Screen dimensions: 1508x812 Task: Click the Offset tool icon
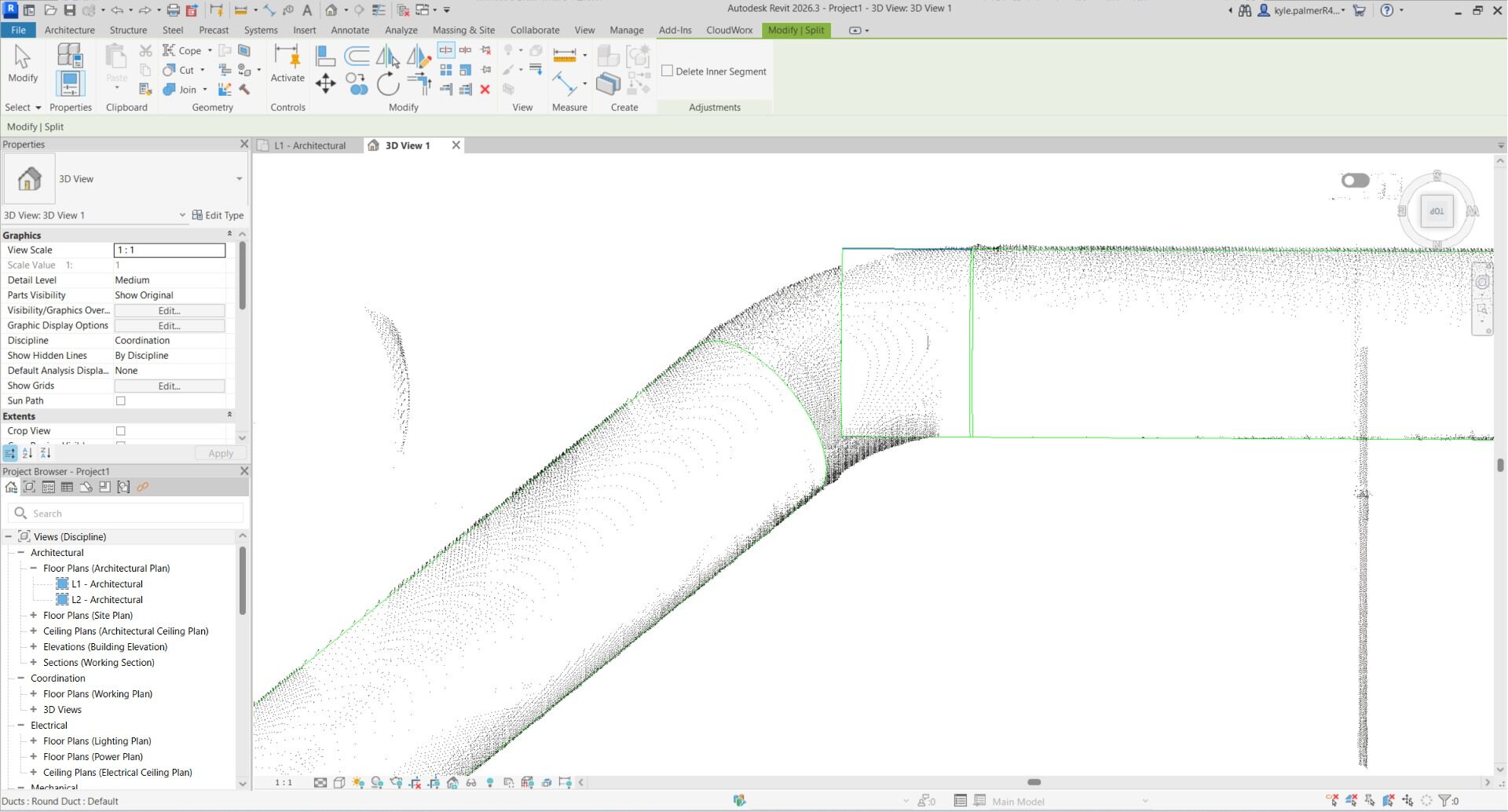click(x=357, y=56)
